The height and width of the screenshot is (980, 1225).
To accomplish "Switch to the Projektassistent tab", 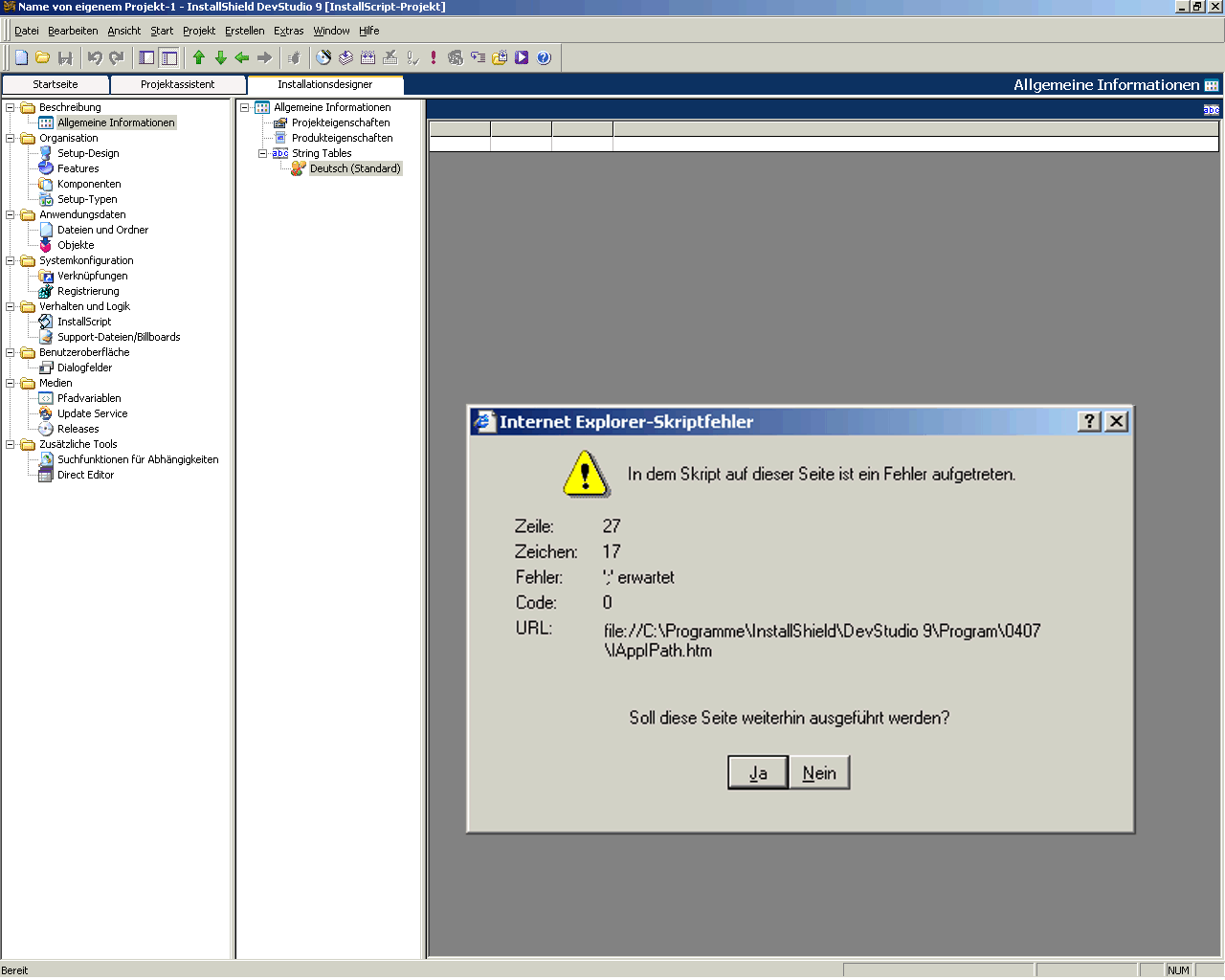I will 178,84.
